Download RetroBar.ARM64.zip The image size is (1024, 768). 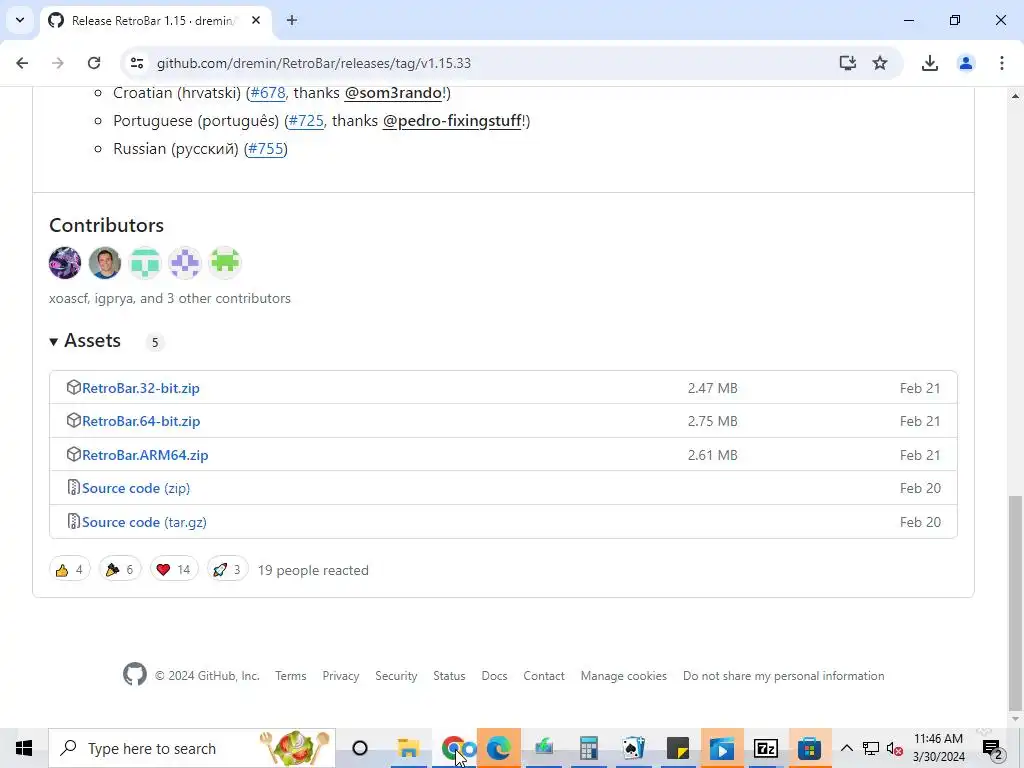click(x=145, y=455)
